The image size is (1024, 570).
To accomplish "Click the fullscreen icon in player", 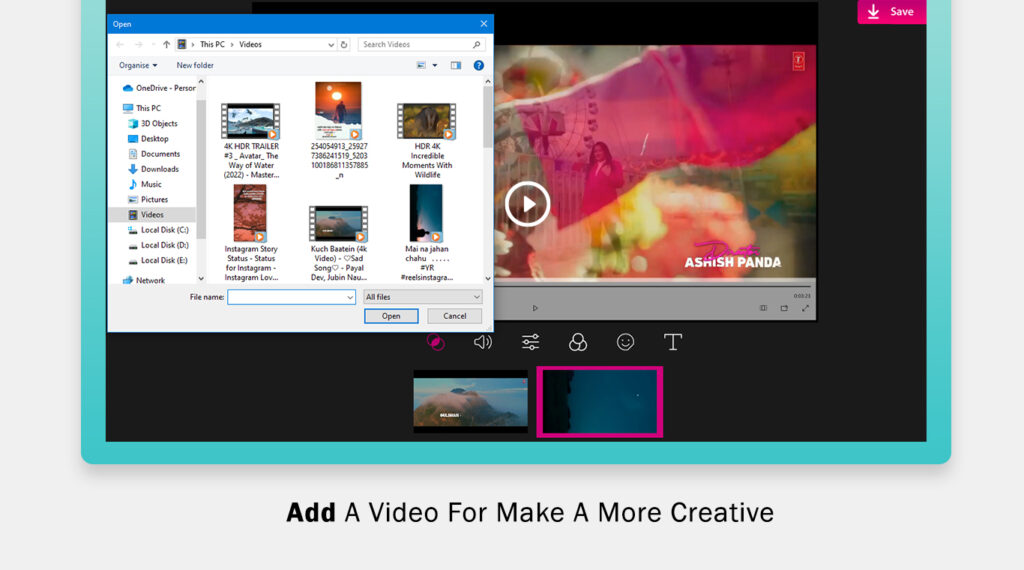I will (x=805, y=308).
